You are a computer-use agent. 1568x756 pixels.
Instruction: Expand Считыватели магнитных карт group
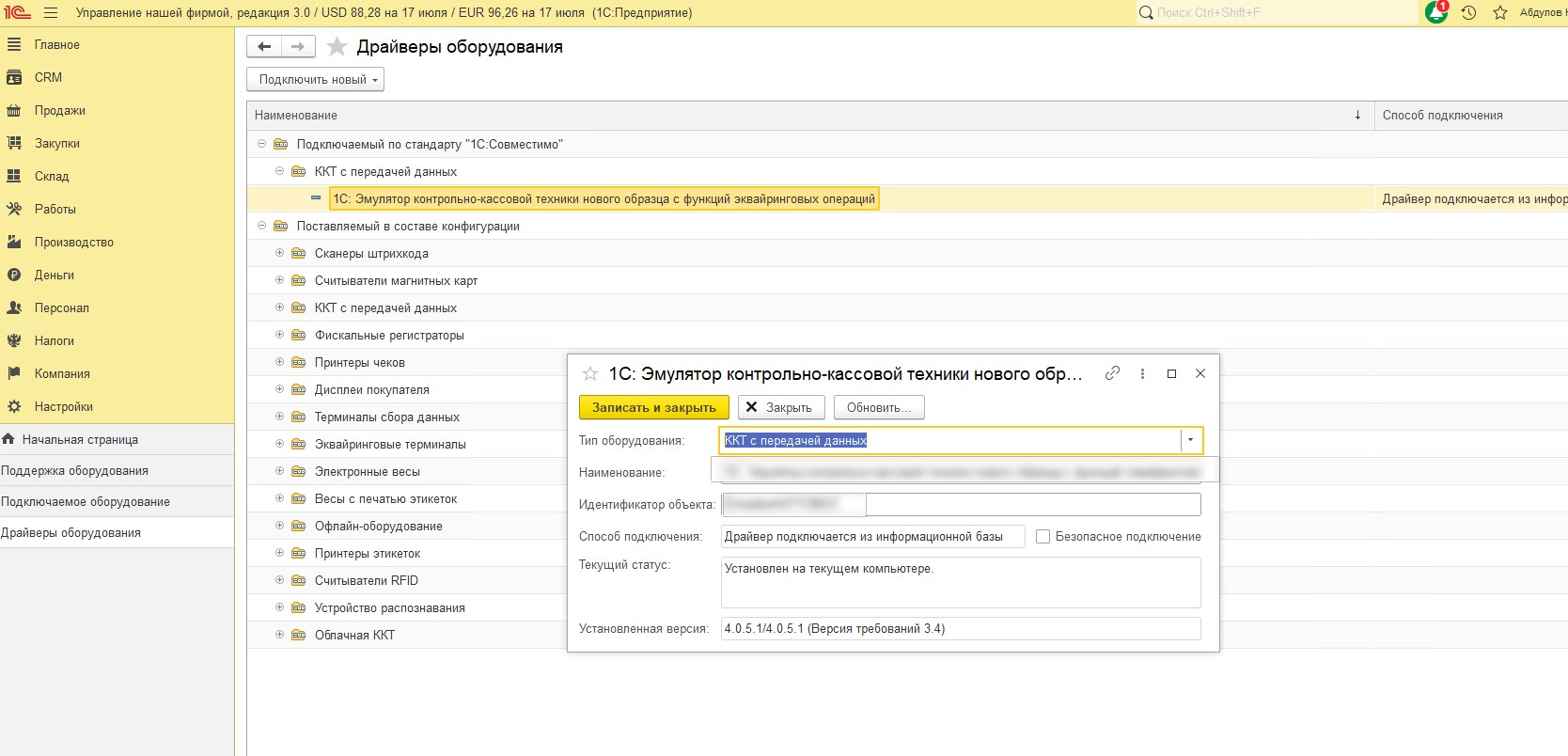tap(279, 280)
